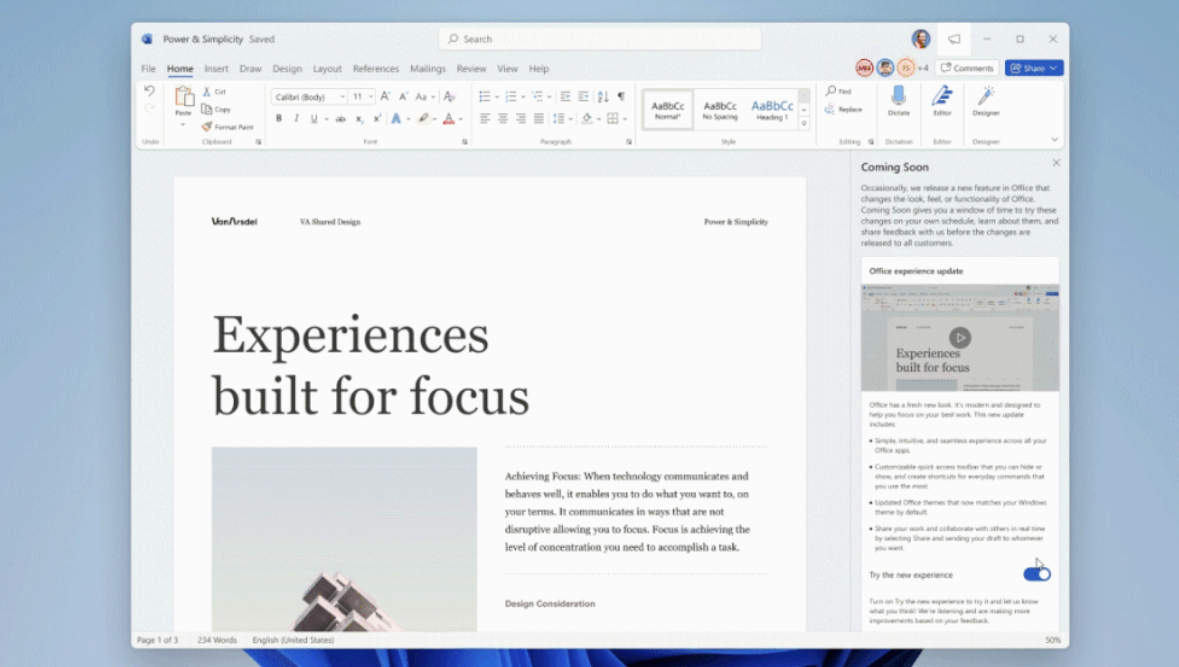Expand the Paste options arrow

click(183, 124)
